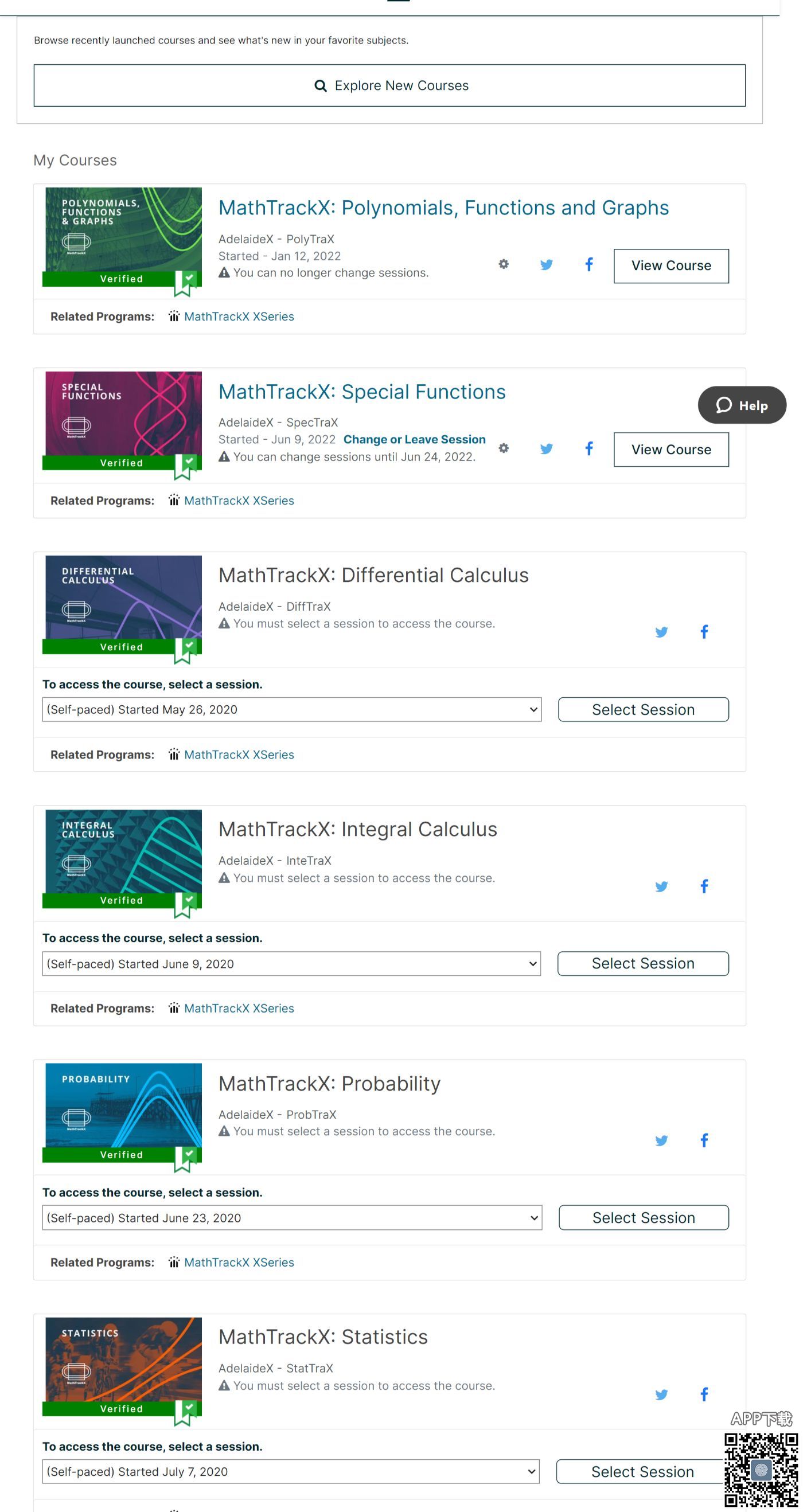Image resolution: width=803 pixels, height=1512 pixels.
Task: Open MathTrackX XSeries link under Integral Calculus
Action: coord(238,1009)
